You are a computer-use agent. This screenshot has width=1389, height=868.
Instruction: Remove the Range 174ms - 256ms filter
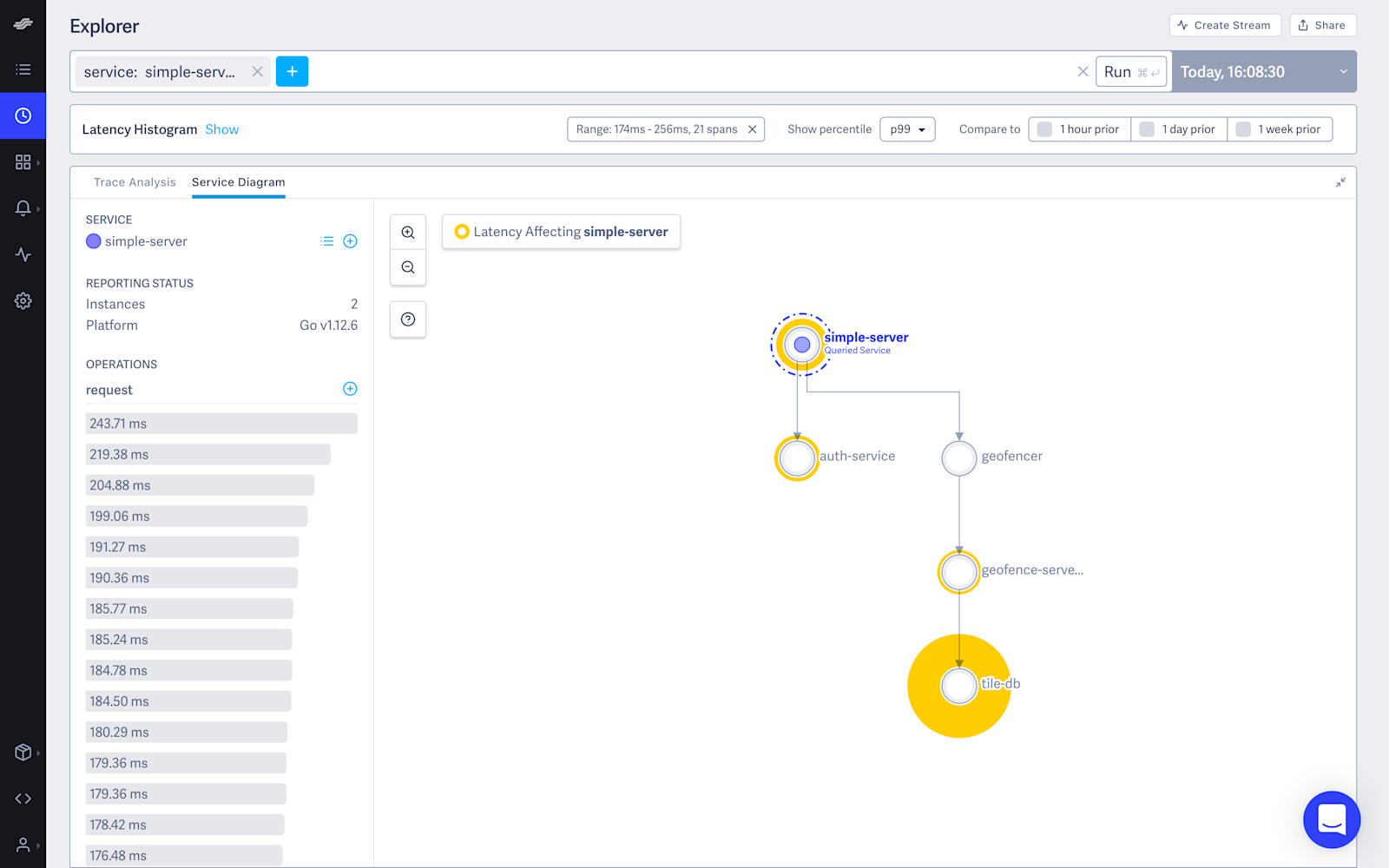click(753, 129)
